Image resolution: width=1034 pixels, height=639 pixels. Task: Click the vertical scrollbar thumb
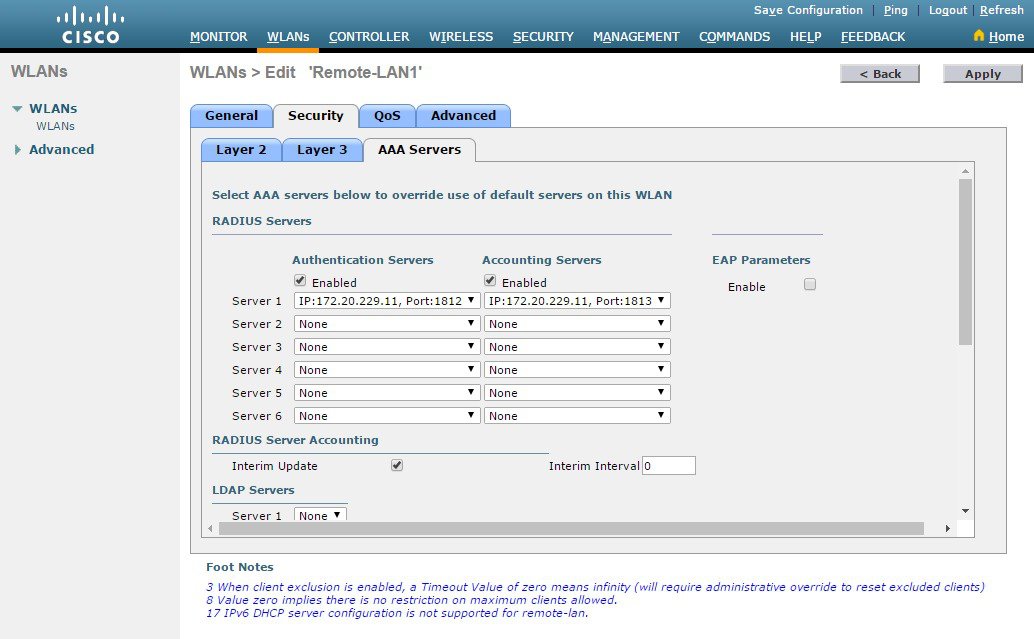[x=965, y=262]
